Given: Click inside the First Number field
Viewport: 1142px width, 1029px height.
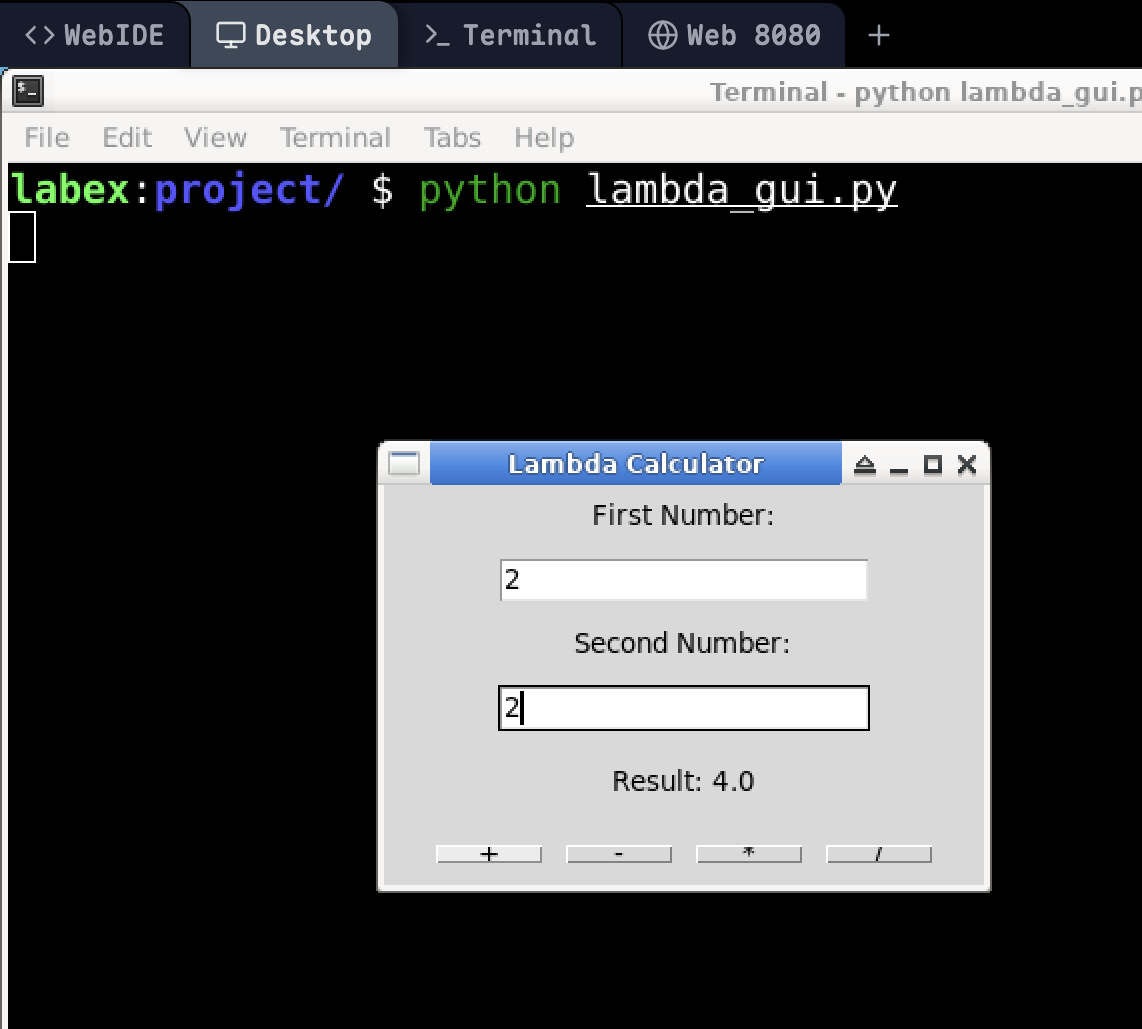Looking at the screenshot, I should coord(683,579).
